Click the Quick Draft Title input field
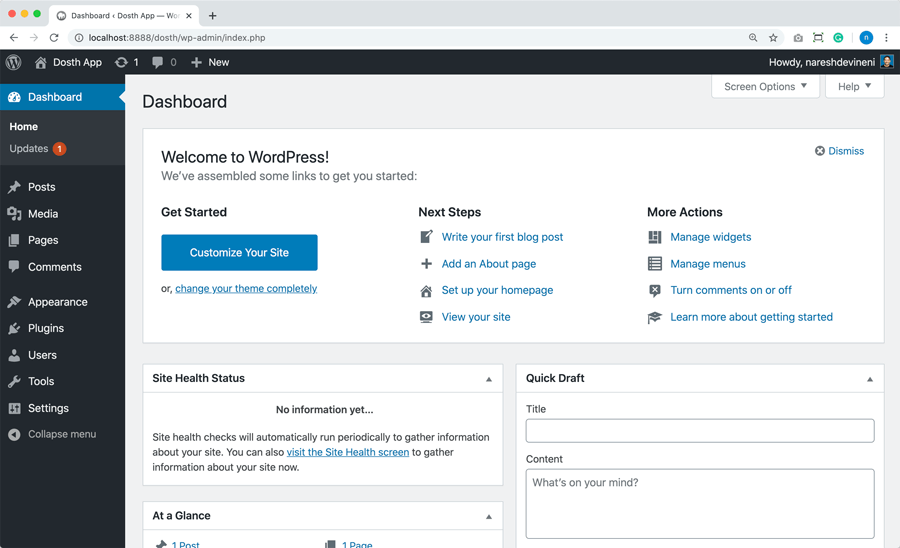900x548 pixels. click(700, 431)
